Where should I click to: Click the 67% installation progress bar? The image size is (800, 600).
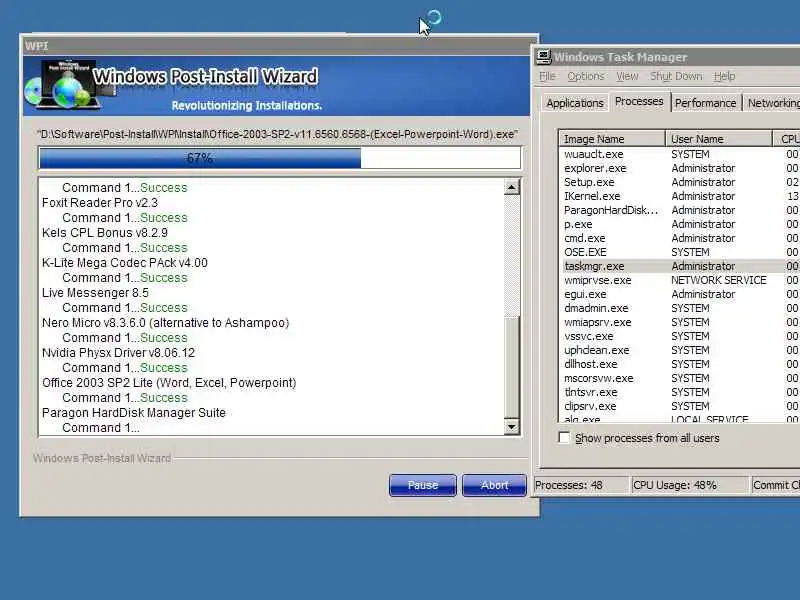(x=280, y=158)
